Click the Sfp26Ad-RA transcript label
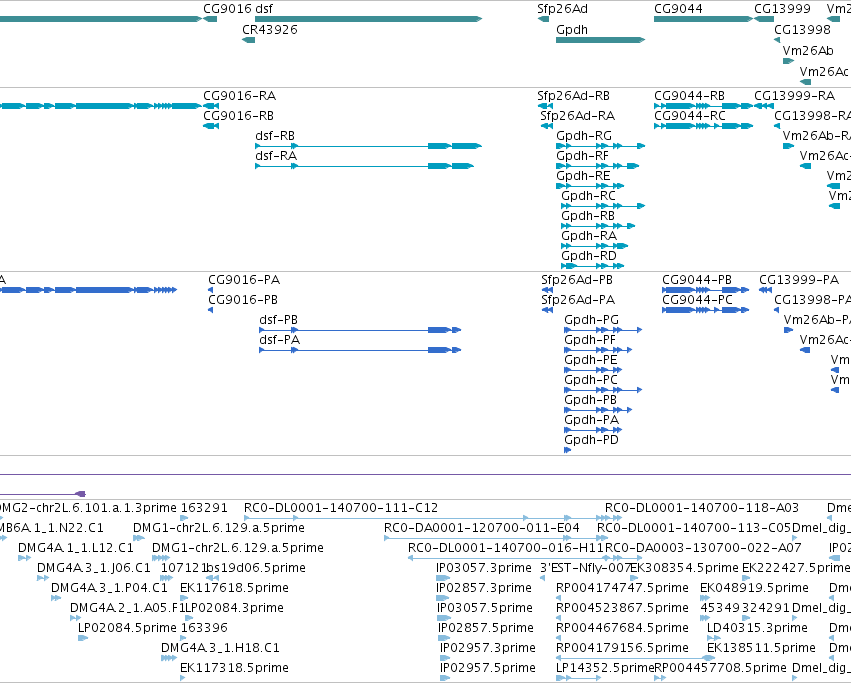The height and width of the screenshot is (683, 851). tap(577, 116)
